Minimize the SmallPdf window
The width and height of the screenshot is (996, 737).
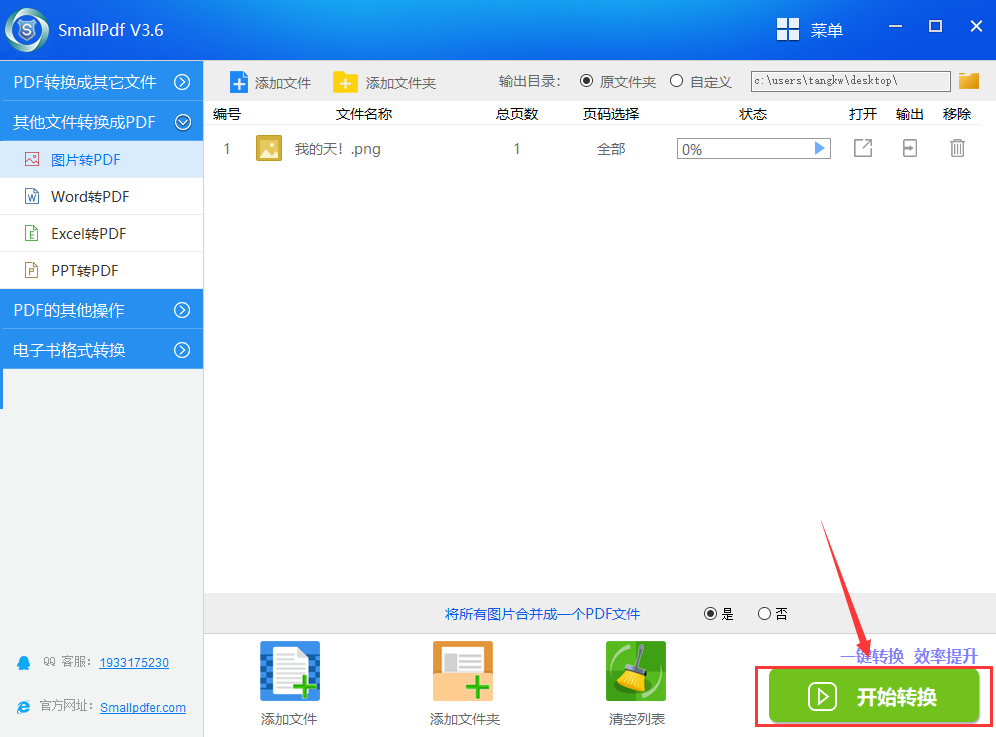pyautogui.click(x=896, y=26)
